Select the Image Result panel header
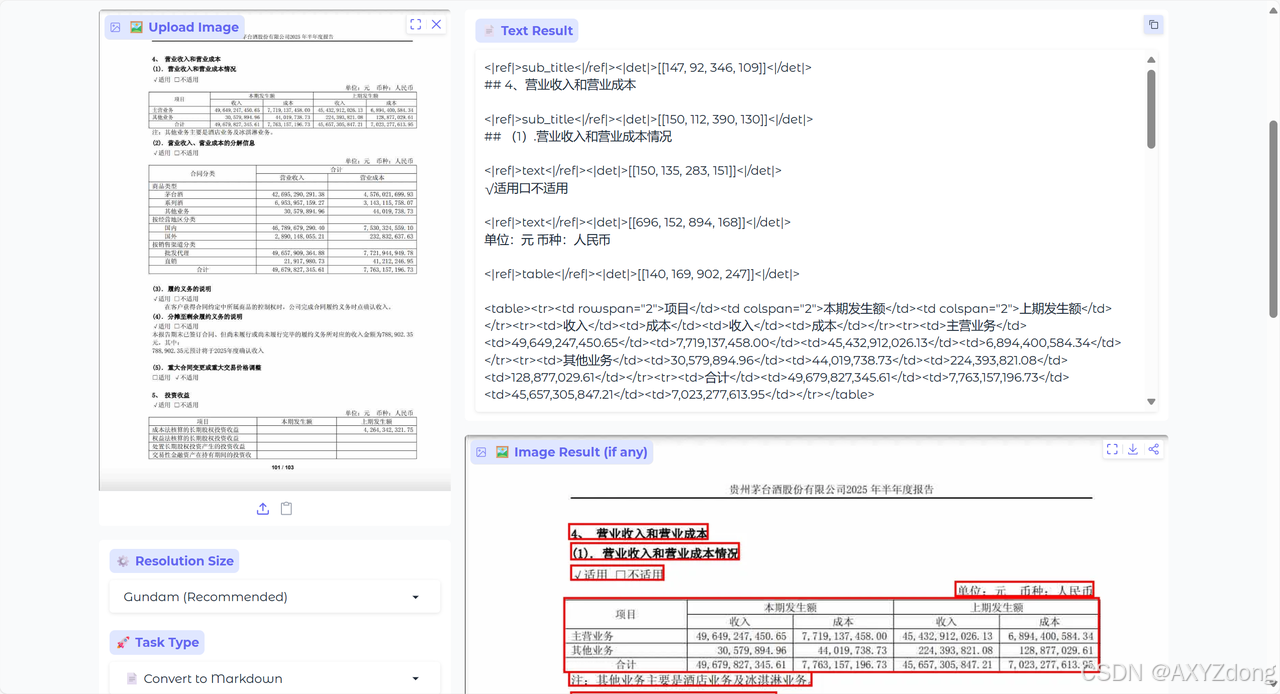This screenshot has width=1280, height=694. (580, 451)
